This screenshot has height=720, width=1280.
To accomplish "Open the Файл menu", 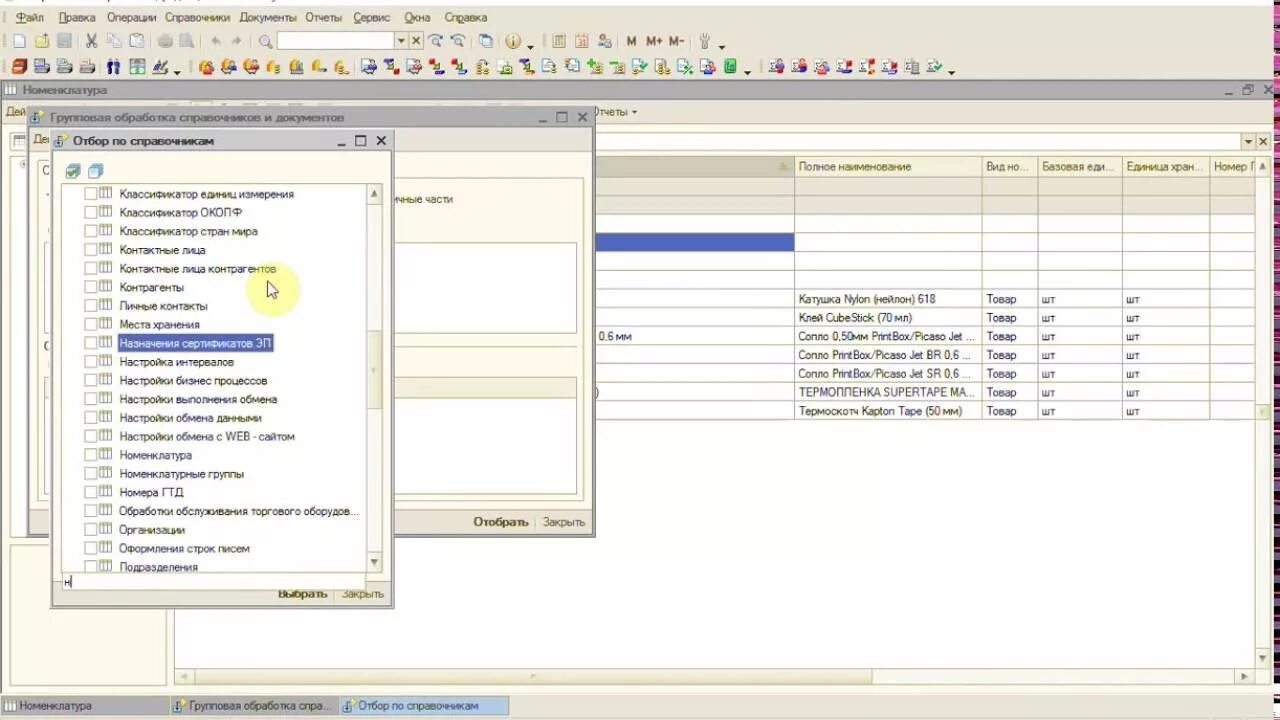I will [x=30, y=17].
